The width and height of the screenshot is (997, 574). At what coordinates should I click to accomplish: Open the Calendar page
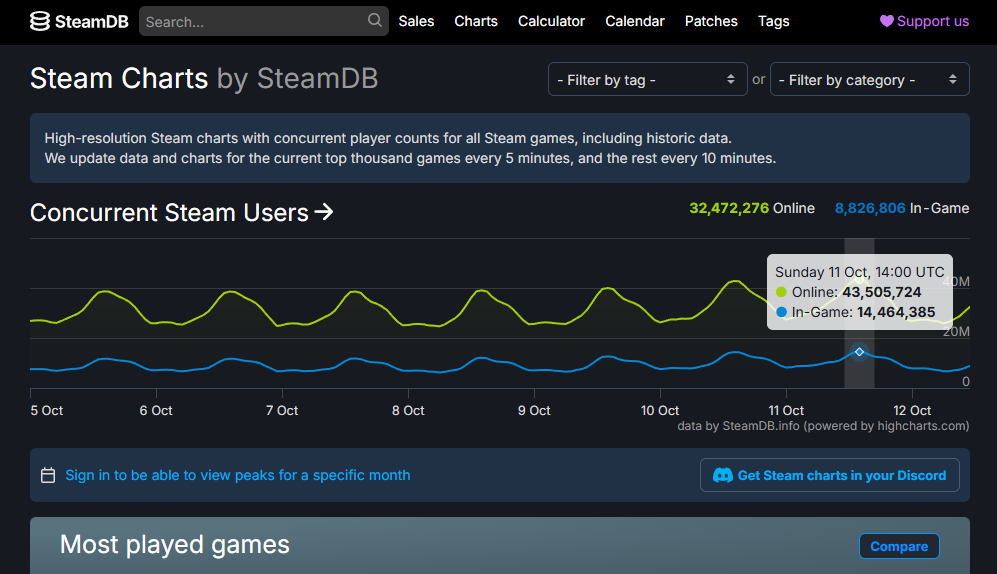635,21
